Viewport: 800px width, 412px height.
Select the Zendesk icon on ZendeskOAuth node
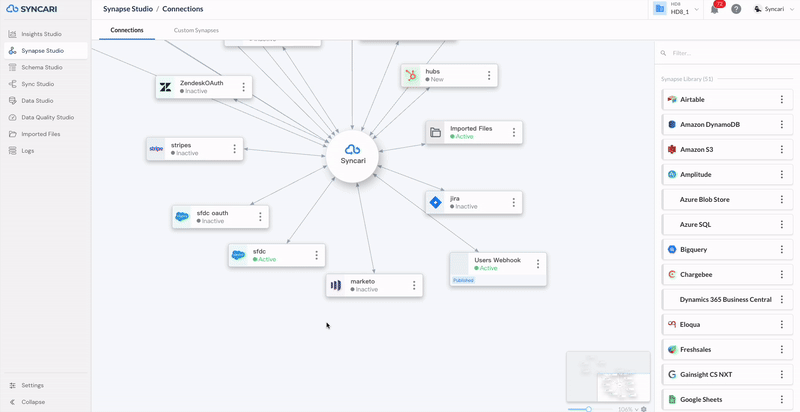tap(165, 87)
